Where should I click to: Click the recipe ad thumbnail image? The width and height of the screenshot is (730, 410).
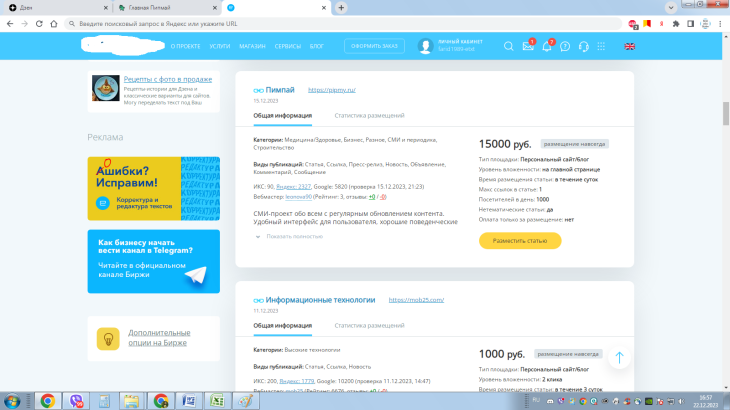tap(106, 88)
